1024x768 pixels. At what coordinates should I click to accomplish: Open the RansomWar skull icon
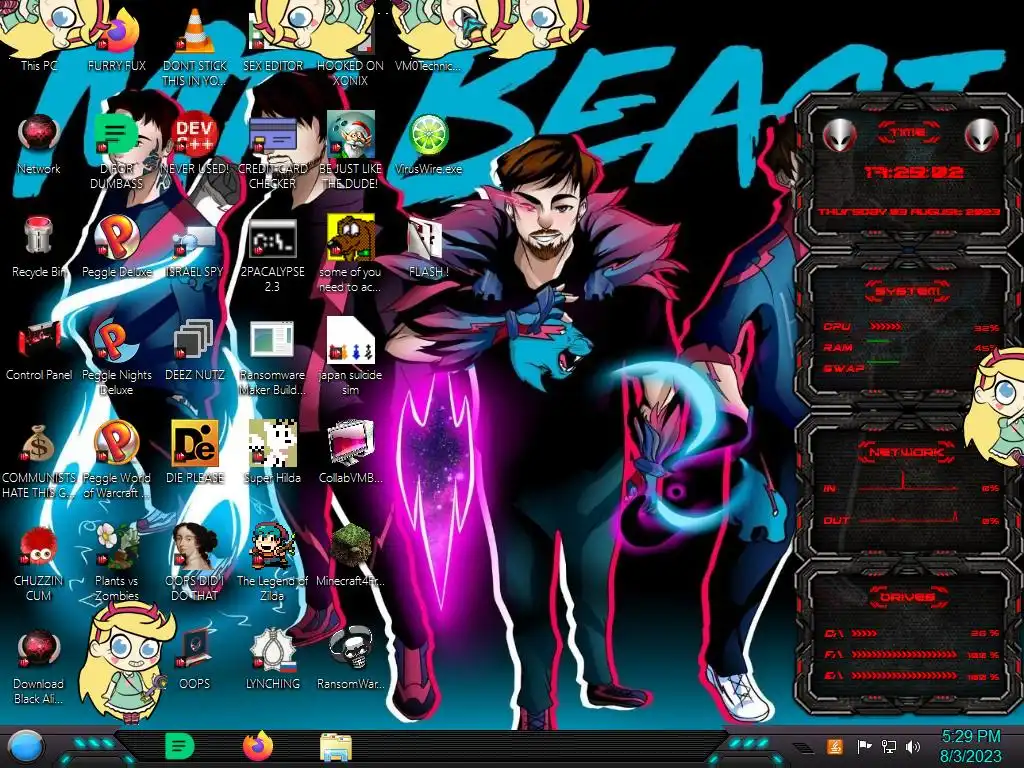tap(350, 658)
